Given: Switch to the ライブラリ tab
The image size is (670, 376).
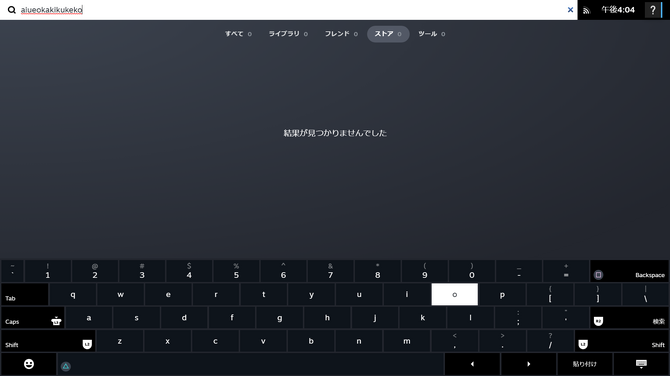Looking at the screenshot, I should pyautogui.click(x=288, y=34).
